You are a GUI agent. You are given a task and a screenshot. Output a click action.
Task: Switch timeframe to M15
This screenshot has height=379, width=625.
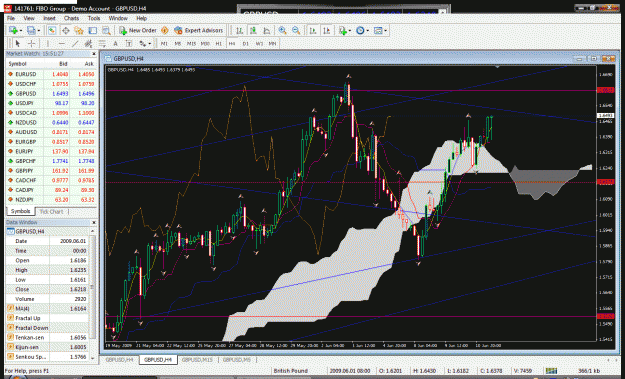tap(191, 43)
